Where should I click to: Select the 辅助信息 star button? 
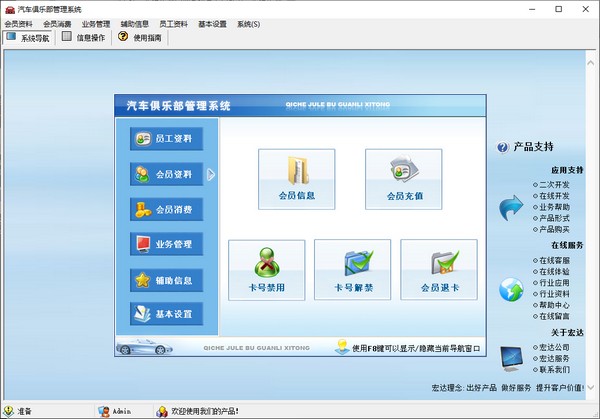point(166,280)
